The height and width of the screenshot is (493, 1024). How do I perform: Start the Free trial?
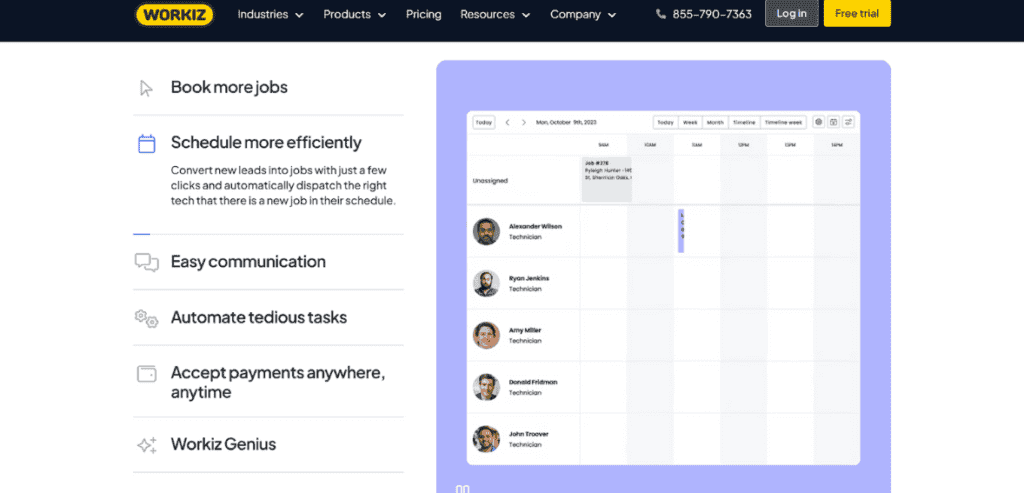click(857, 14)
